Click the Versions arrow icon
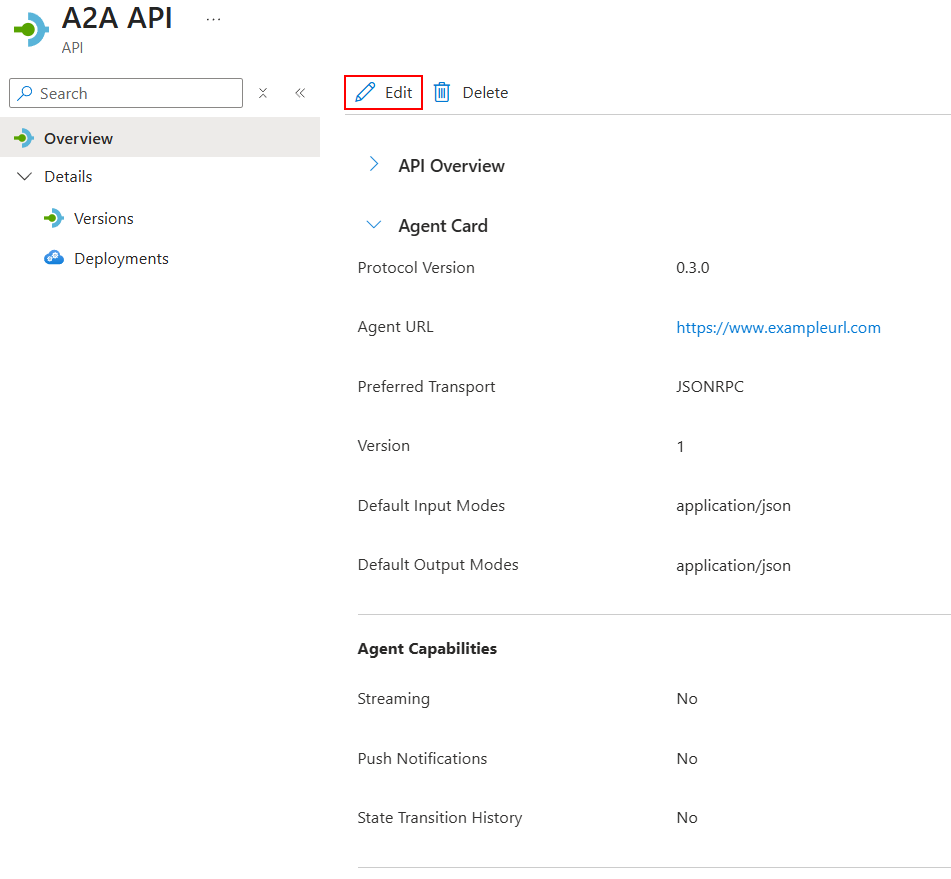This screenshot has width=951, height=879. [53, 218]
